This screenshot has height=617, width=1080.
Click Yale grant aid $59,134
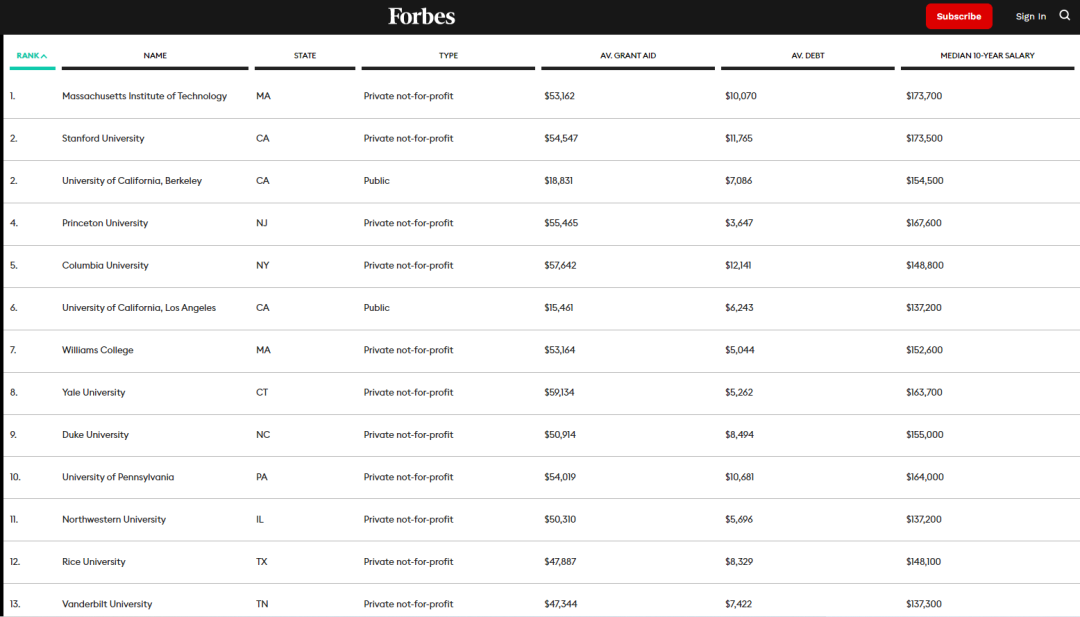point(559,393)
